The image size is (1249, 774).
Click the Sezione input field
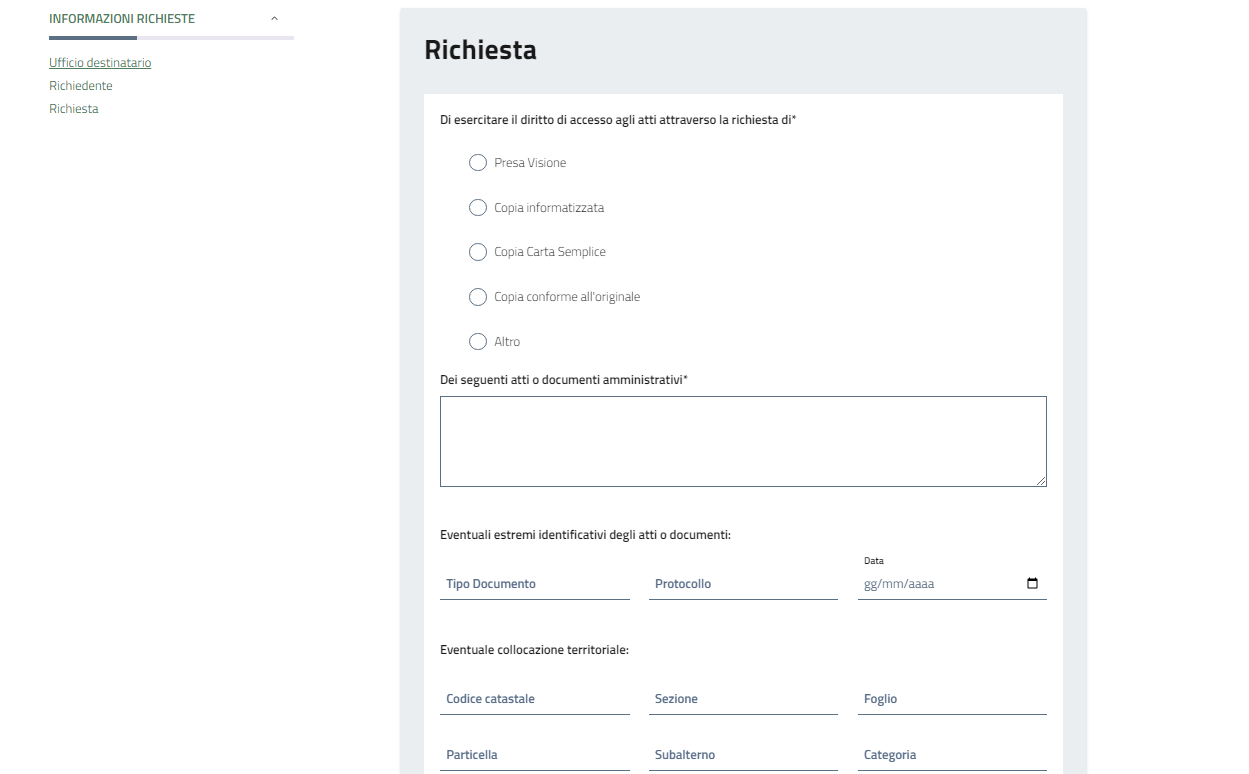coord(743,699)
